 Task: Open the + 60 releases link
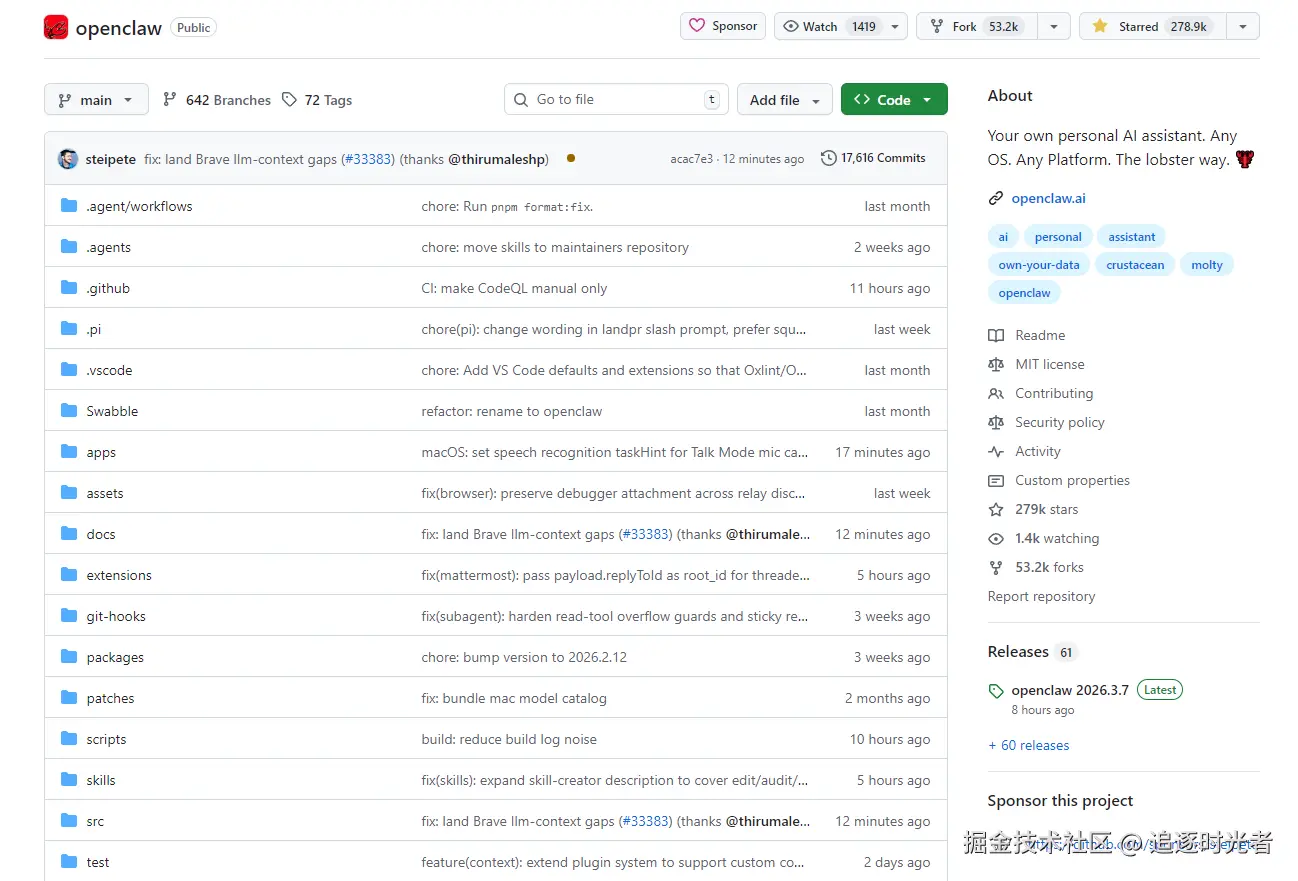click(x=1028, y=746)
